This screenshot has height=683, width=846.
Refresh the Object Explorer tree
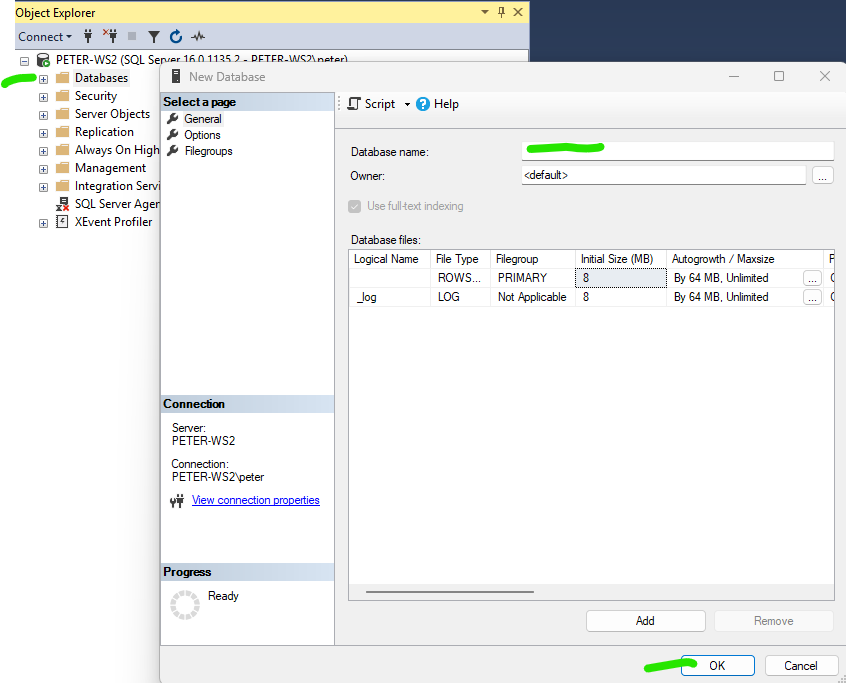tap(176, 36)
